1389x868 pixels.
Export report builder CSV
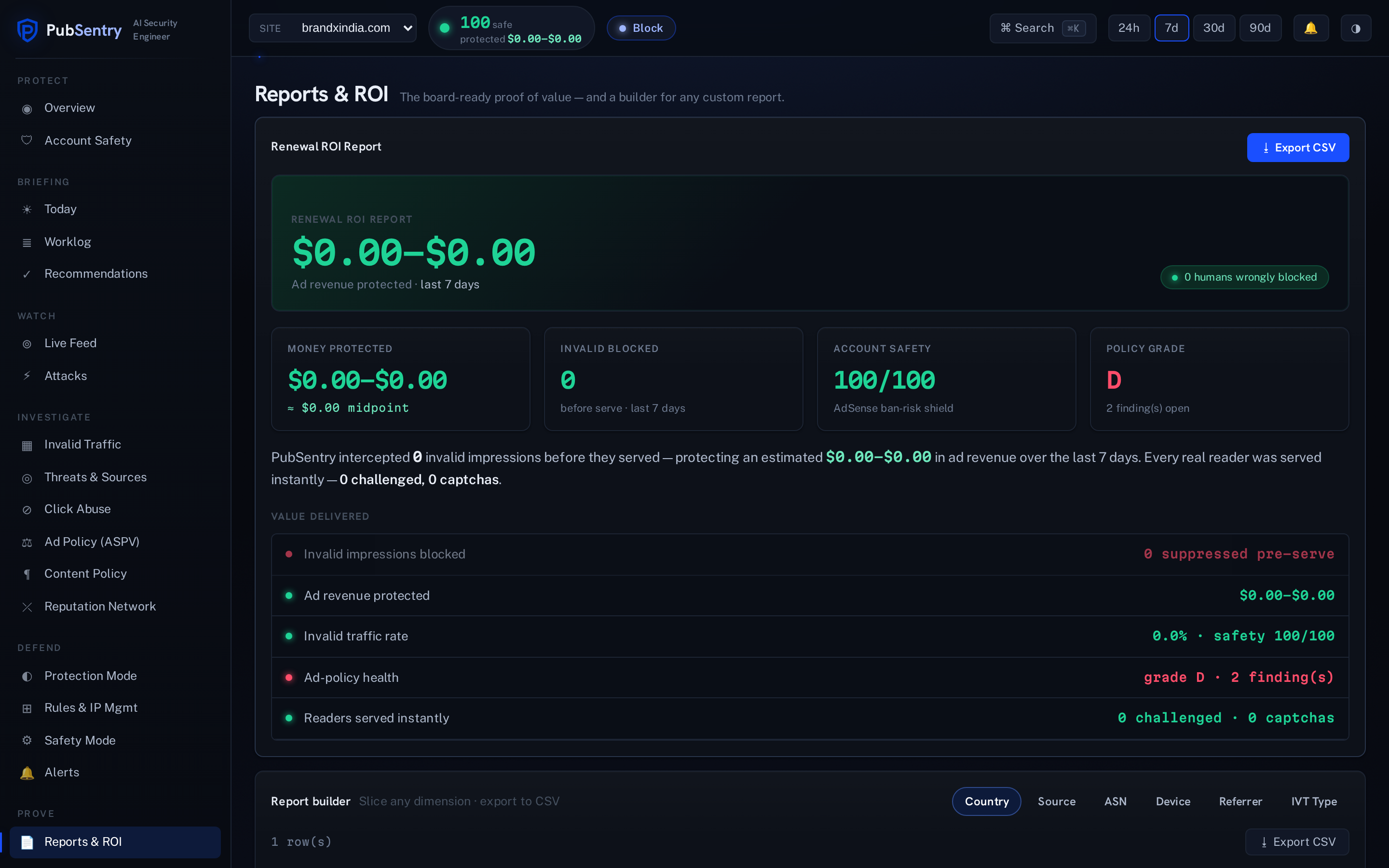(x=1297, y=842)
